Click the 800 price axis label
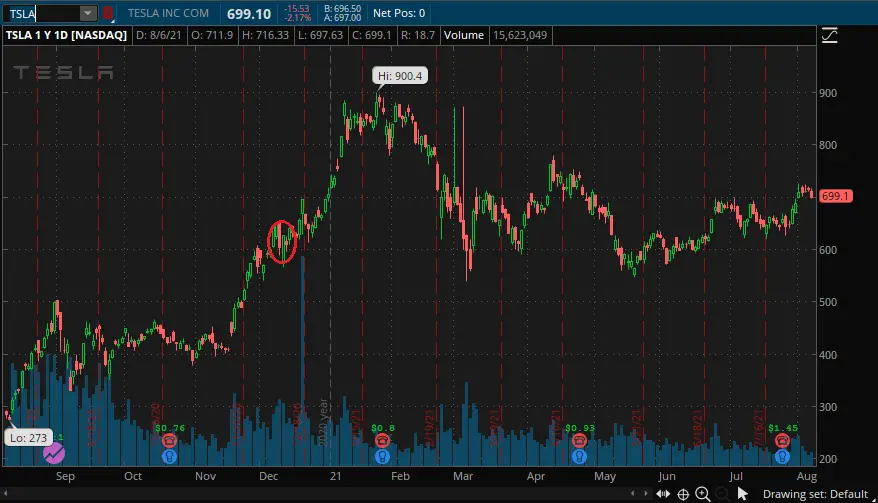The height and width of the screenshot is (503, 878). (x=828, y=145)
